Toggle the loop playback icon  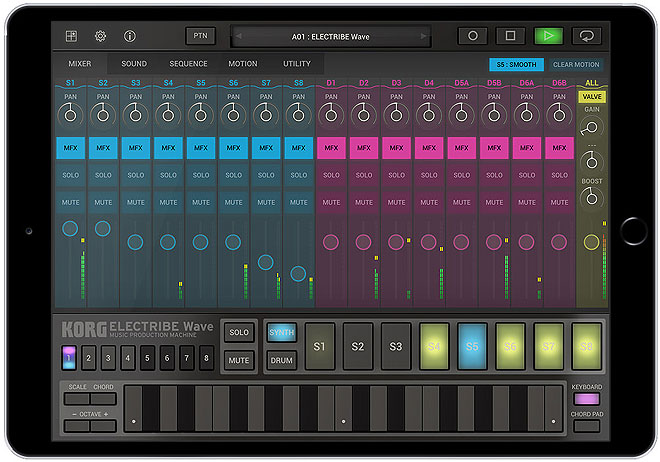[586, 36]
